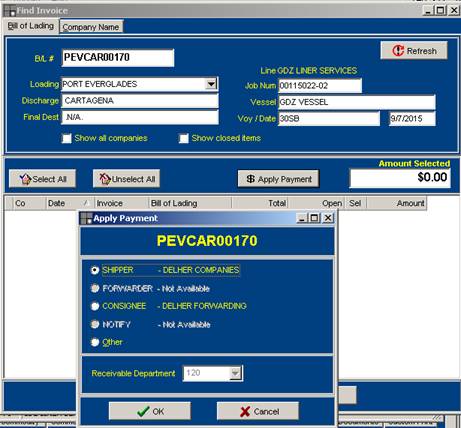
Task: Click the red X Cancel button
Action: 258,411
